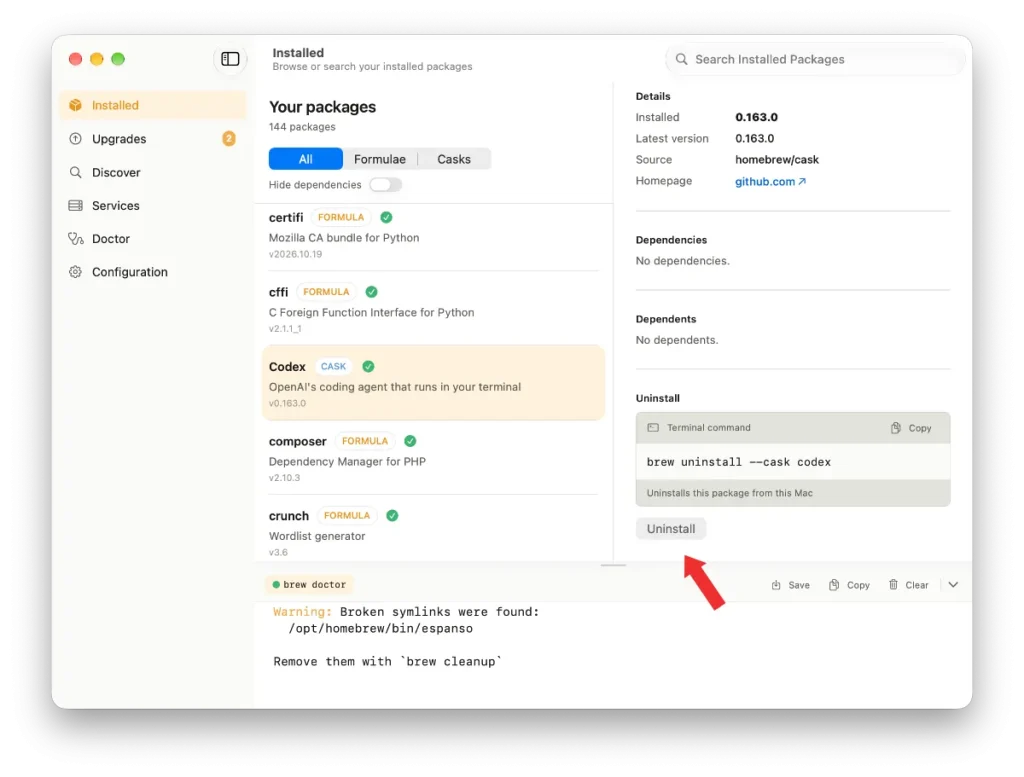Select the composer package row
1024x777 pixels.
coord(433,458)
